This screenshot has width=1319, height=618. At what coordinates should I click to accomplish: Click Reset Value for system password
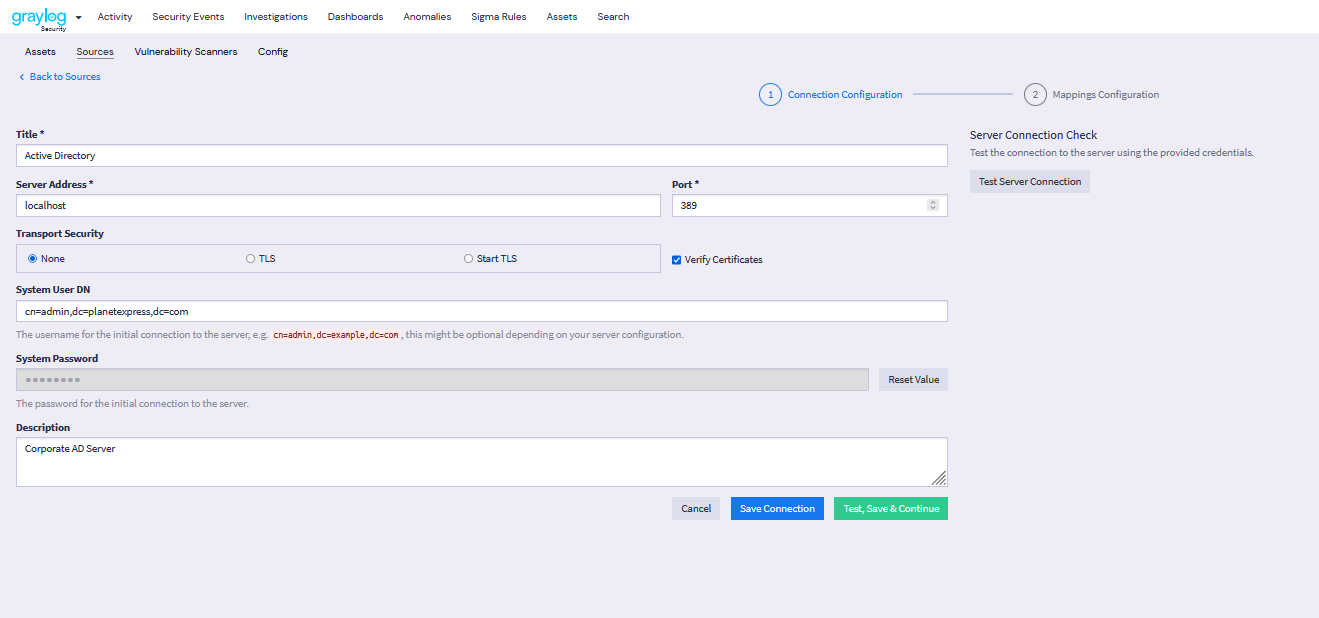[x=913, y=380]
